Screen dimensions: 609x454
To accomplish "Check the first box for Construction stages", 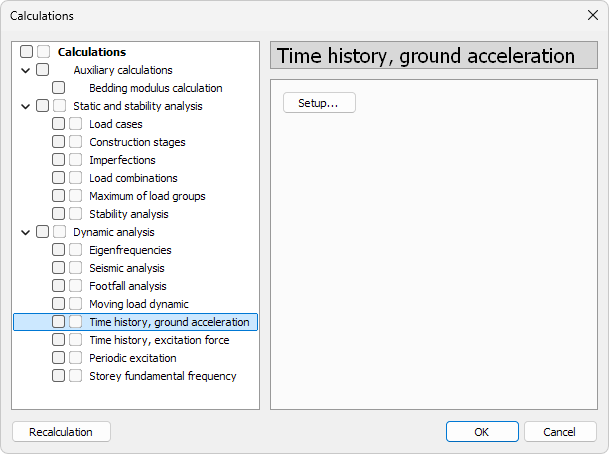I will point(59,141).
